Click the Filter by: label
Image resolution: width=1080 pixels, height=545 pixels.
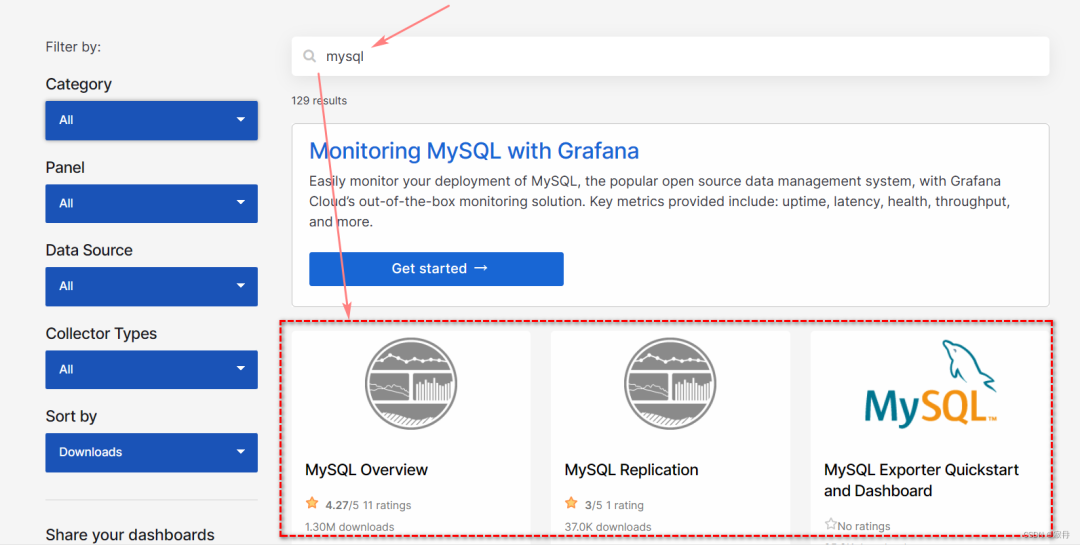pos(73,47)
